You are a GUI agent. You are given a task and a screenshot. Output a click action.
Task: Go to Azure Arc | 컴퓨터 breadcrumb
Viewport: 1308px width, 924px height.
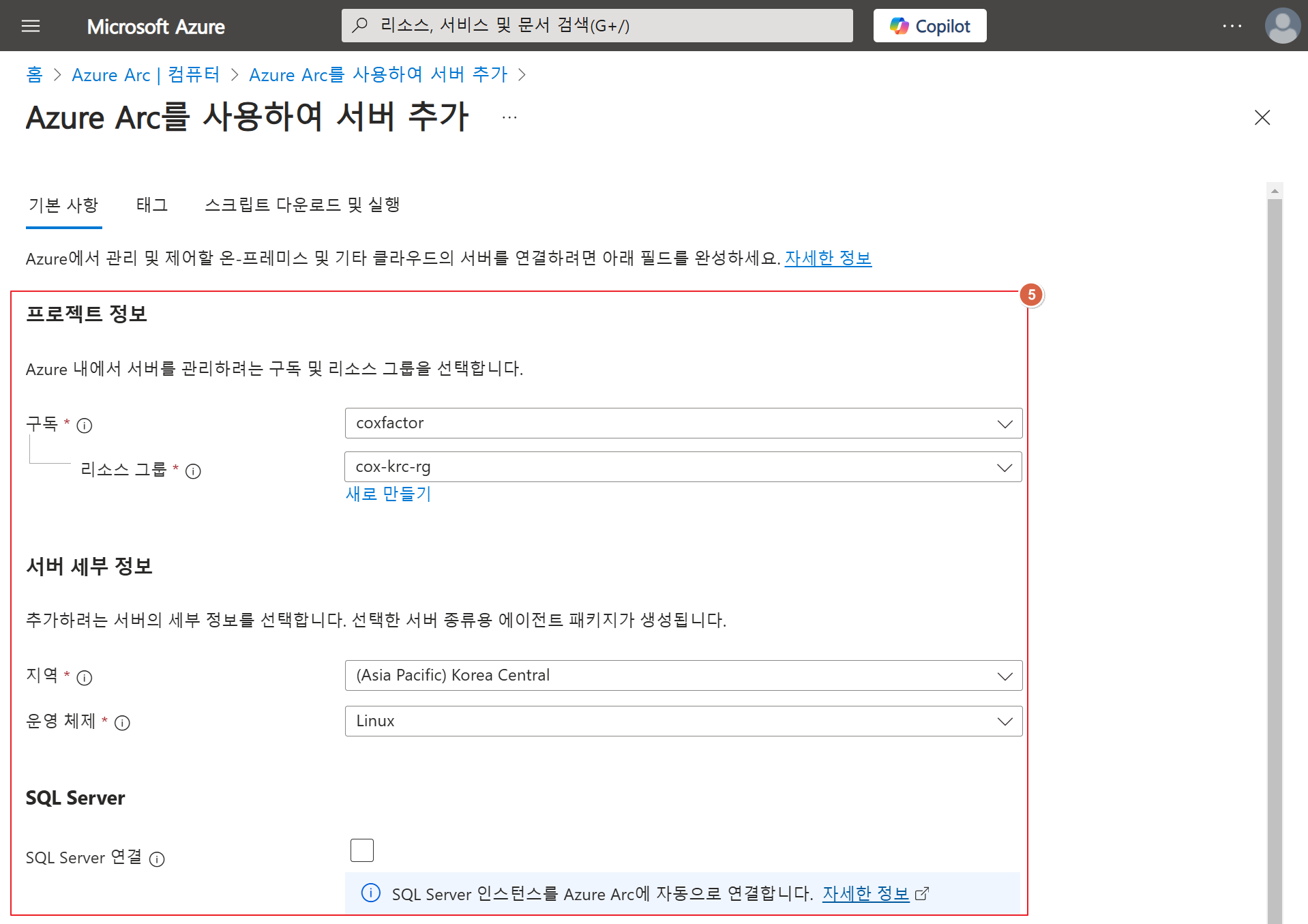click(x=146, y=74)
